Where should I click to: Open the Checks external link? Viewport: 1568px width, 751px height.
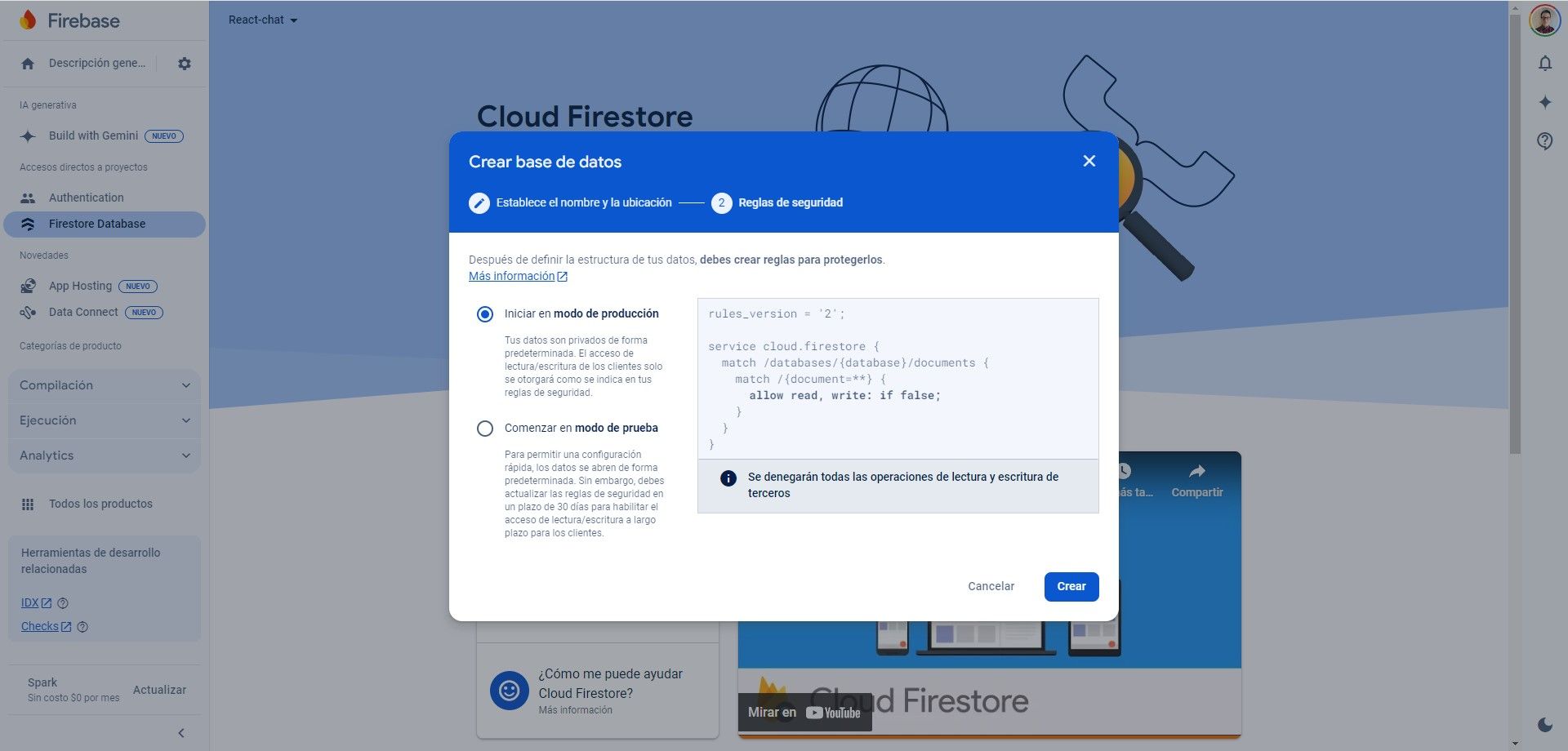46,627
